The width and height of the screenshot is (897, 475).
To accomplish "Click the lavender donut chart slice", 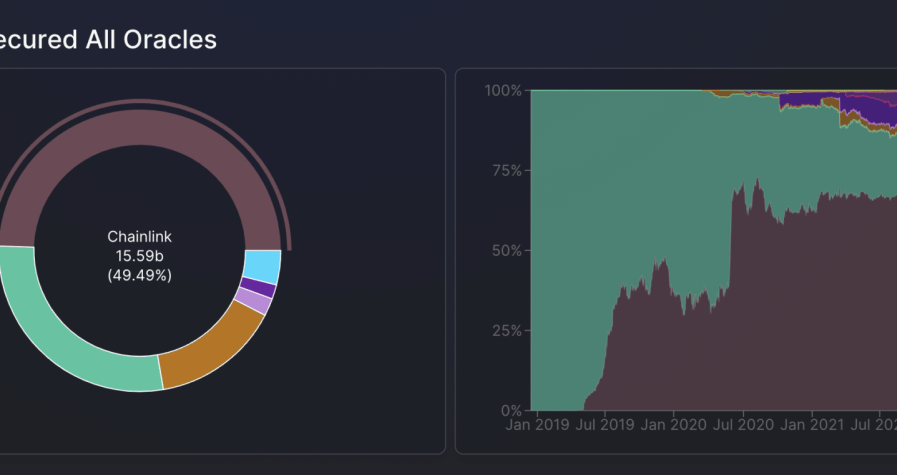I will [253, 301].
